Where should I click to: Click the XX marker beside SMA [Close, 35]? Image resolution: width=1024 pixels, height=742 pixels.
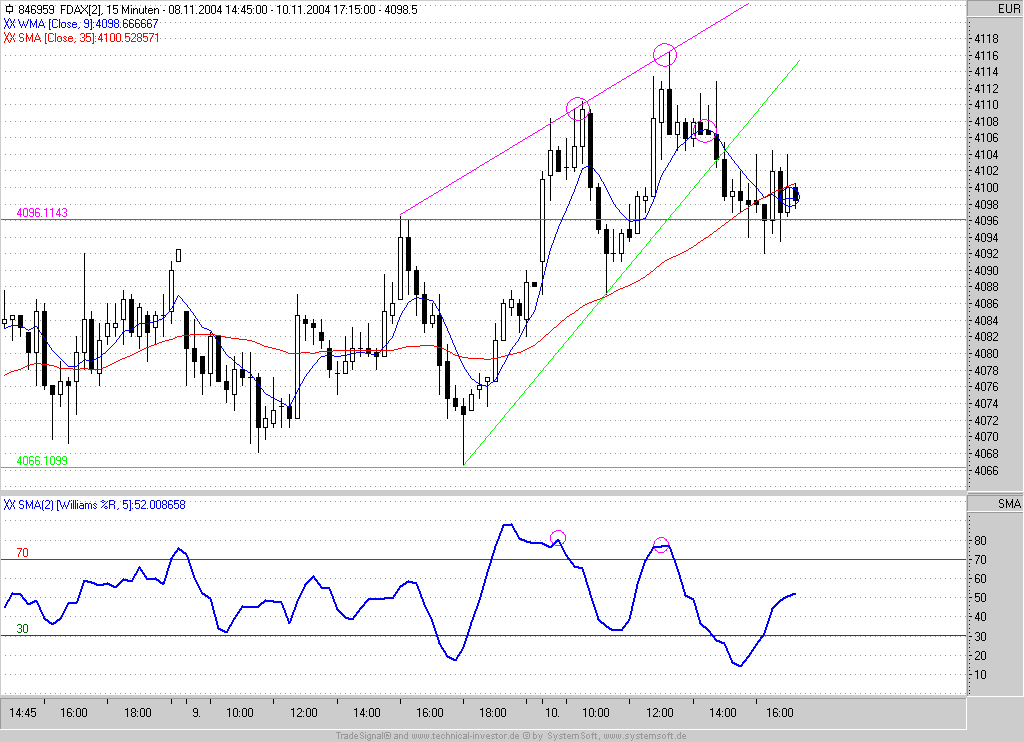[9, 38]
